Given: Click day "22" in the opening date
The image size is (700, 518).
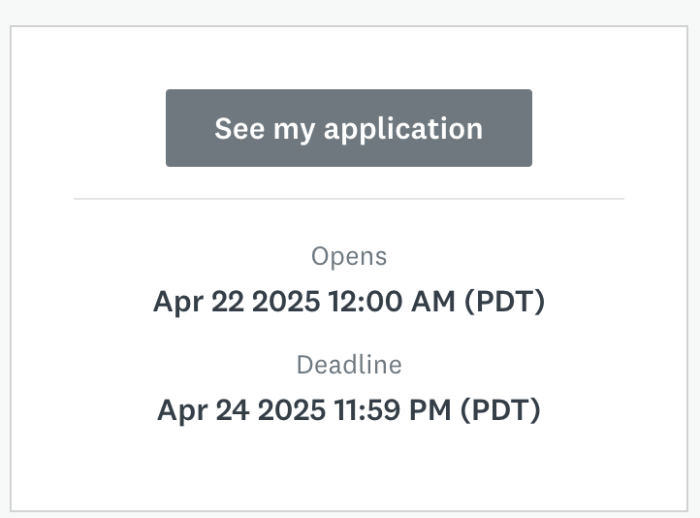Looking at the screenshot, I should coord(225,302).
